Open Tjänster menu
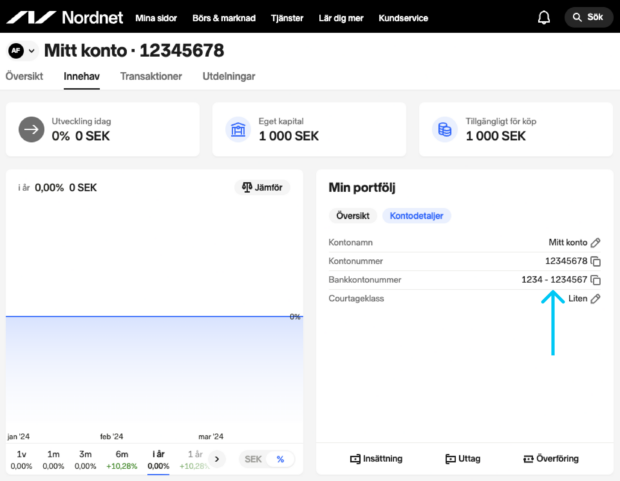 click(x=287, y=18)
